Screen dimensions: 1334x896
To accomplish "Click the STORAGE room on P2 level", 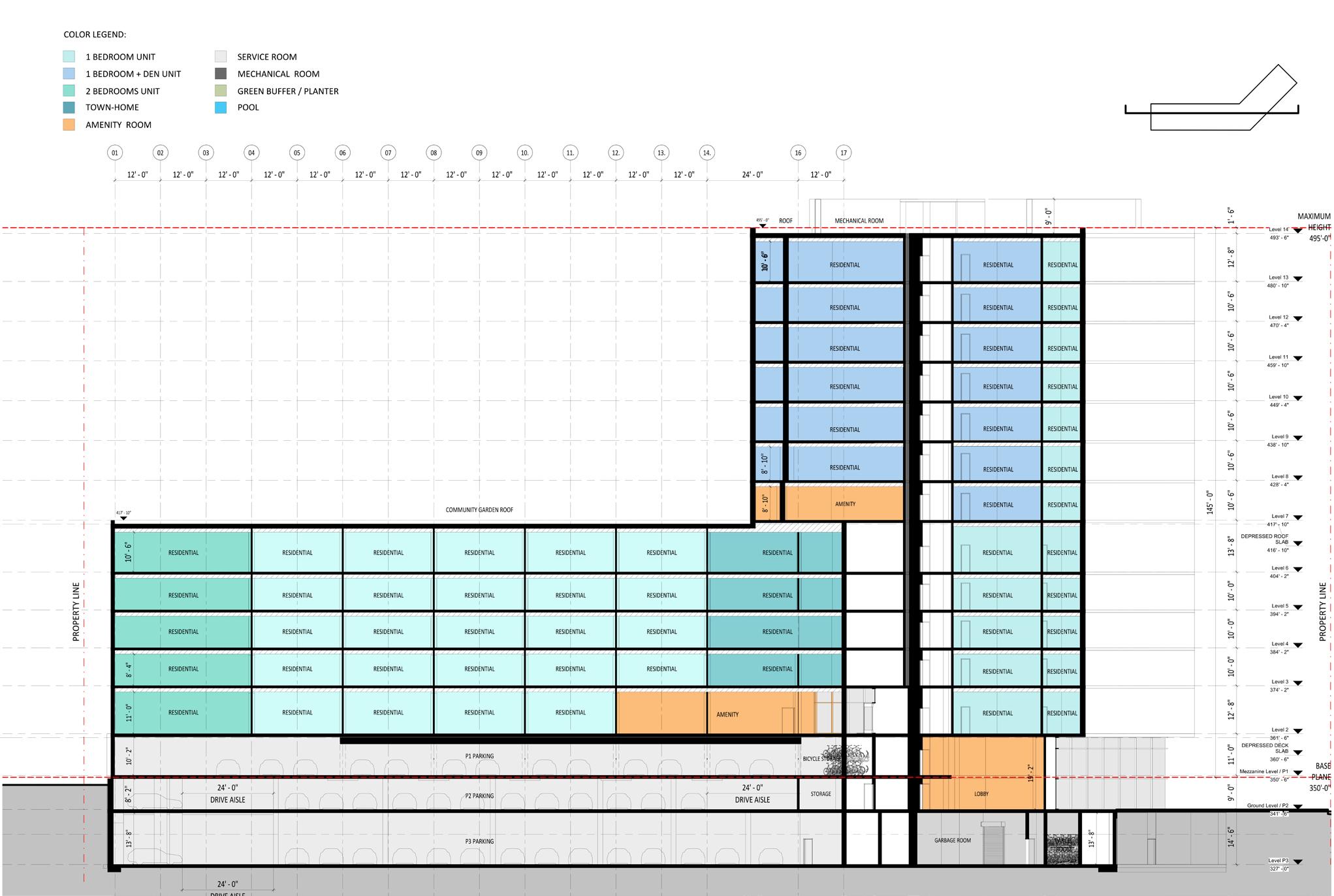I will pyautogui.click(x=821, y=794).
